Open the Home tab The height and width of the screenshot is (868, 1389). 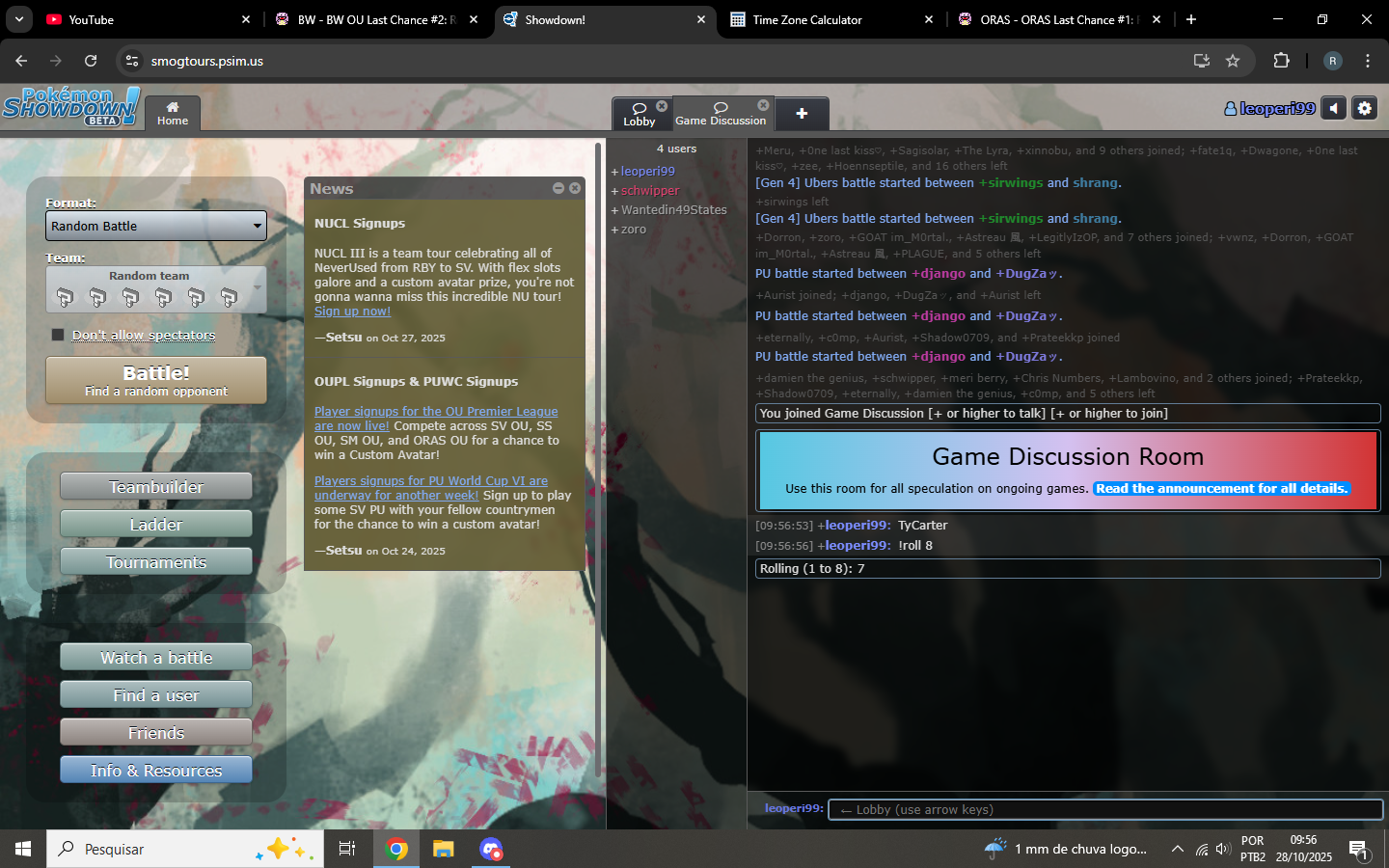pyautogui.click(x=173, y=114)
